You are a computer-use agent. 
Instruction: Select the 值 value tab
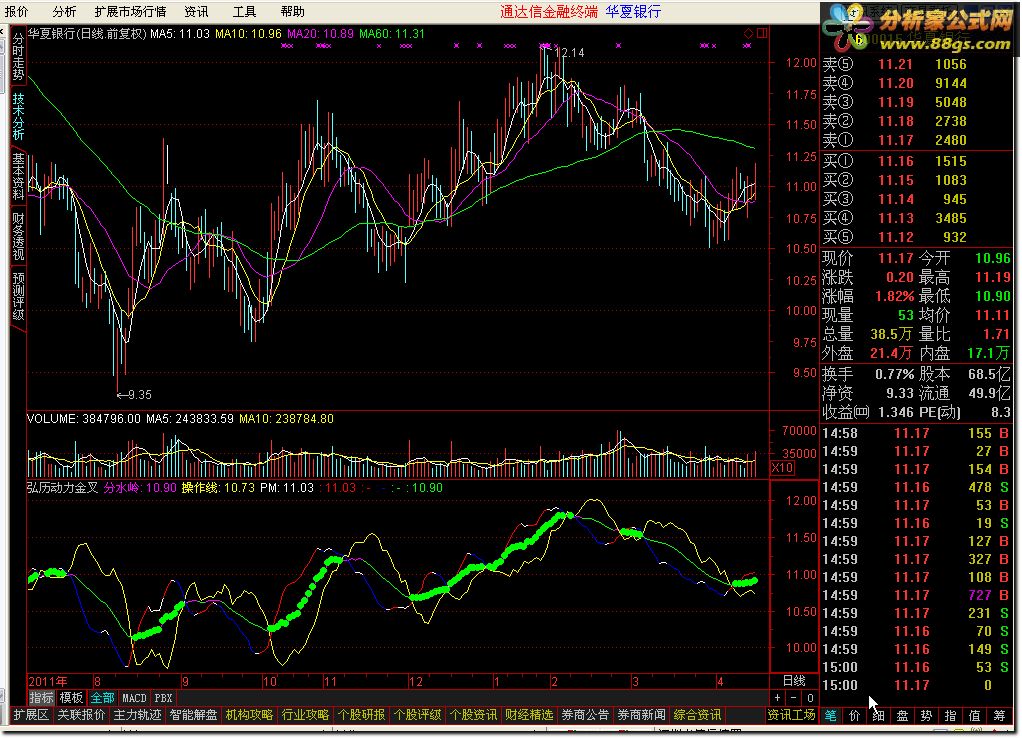point(974,715)
